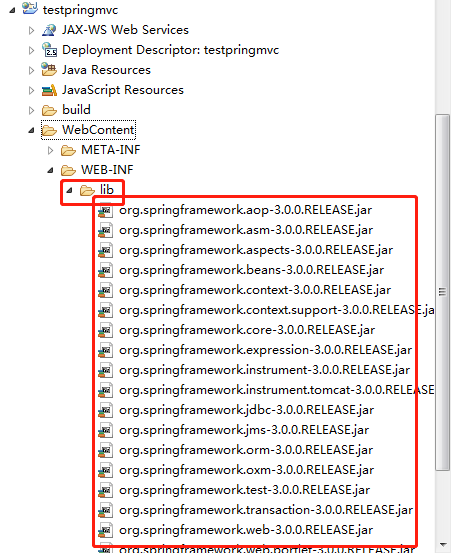The width and height of the screenshot is (451, 553).
Task: Collapse the testpringmvc project node
Action: click(12, 10)
